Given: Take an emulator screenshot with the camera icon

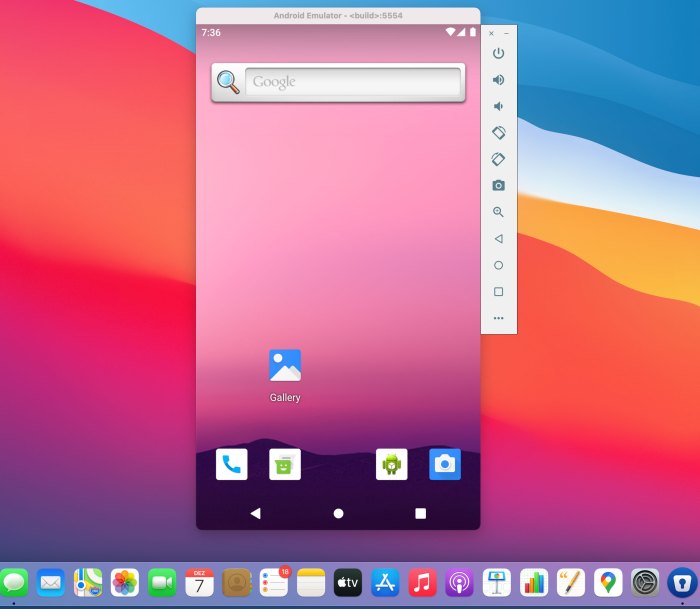Looking at the screenshot, I should (498, 185).
